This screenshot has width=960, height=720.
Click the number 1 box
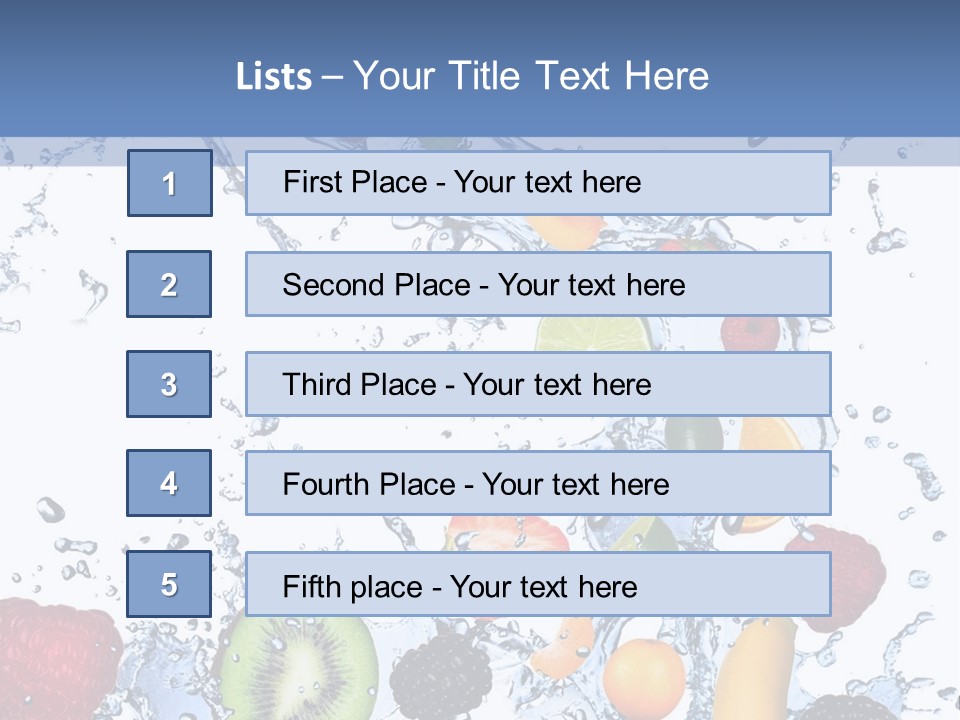(x=170, y=183)
